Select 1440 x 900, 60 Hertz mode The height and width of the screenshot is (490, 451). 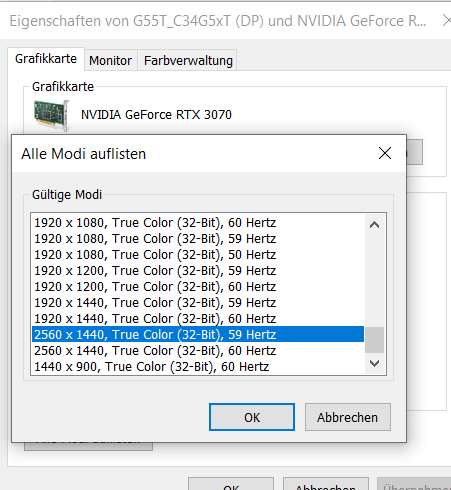pos(198,367)
